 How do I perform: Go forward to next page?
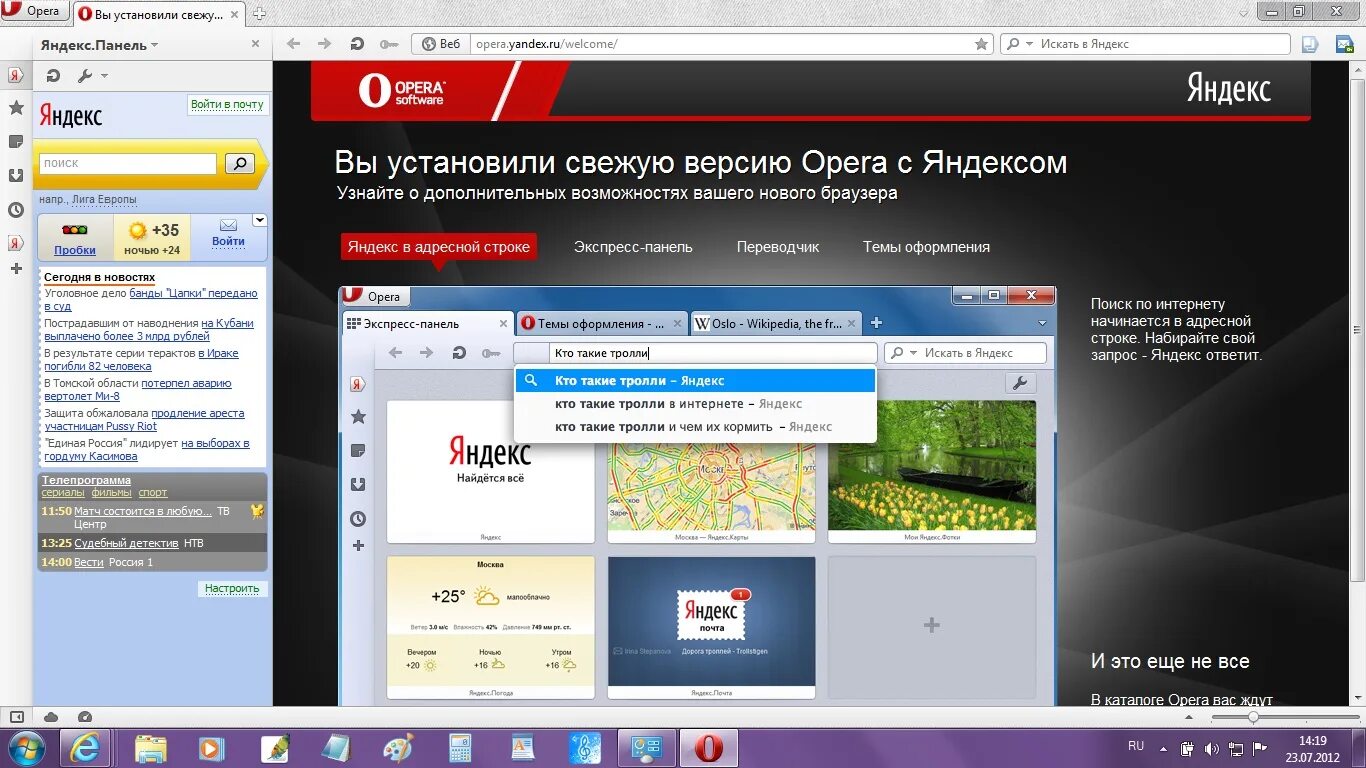[x=324, y=44]
